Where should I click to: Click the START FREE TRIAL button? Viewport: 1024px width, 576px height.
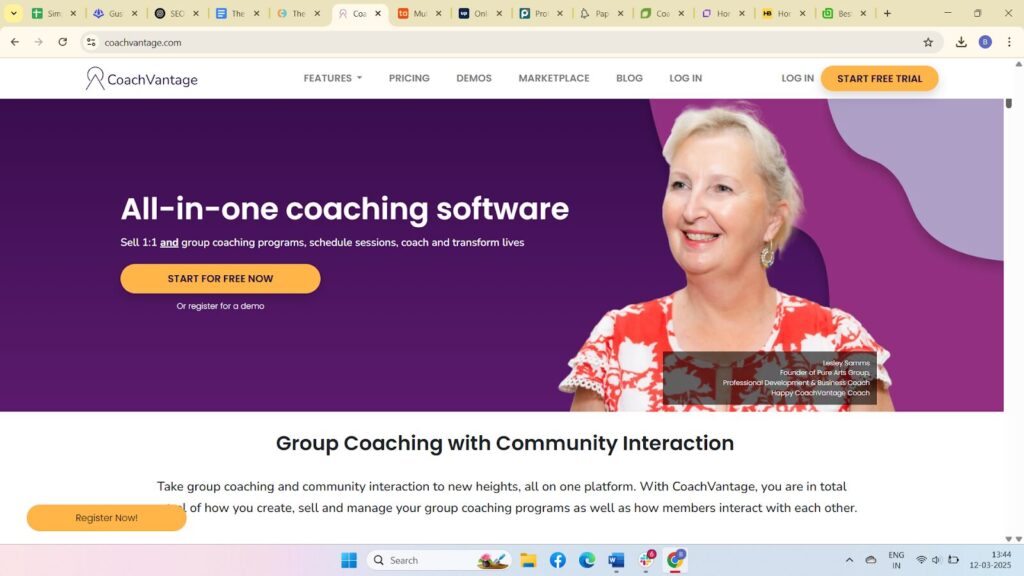(879, 77)
